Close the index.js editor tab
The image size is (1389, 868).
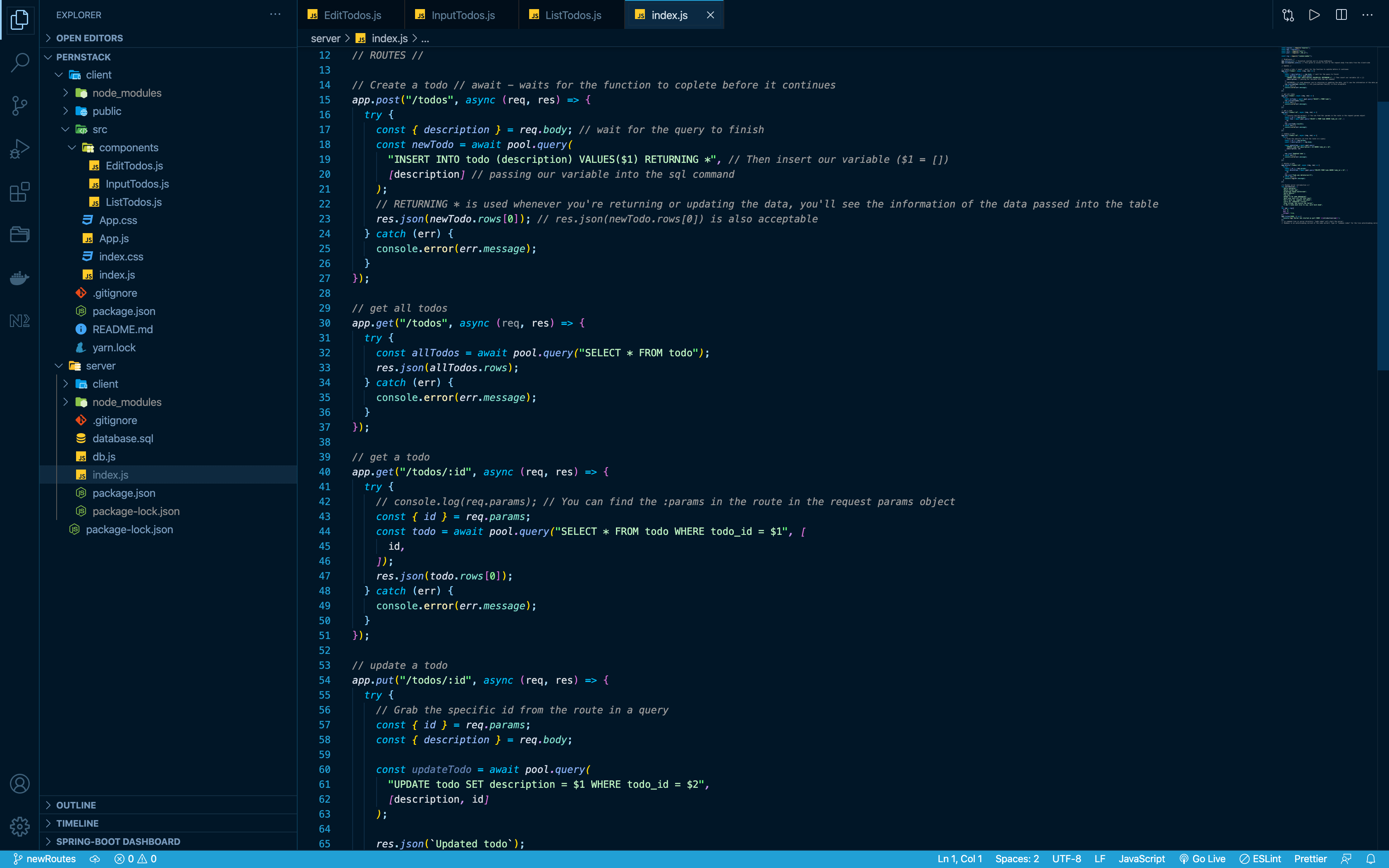711,15
